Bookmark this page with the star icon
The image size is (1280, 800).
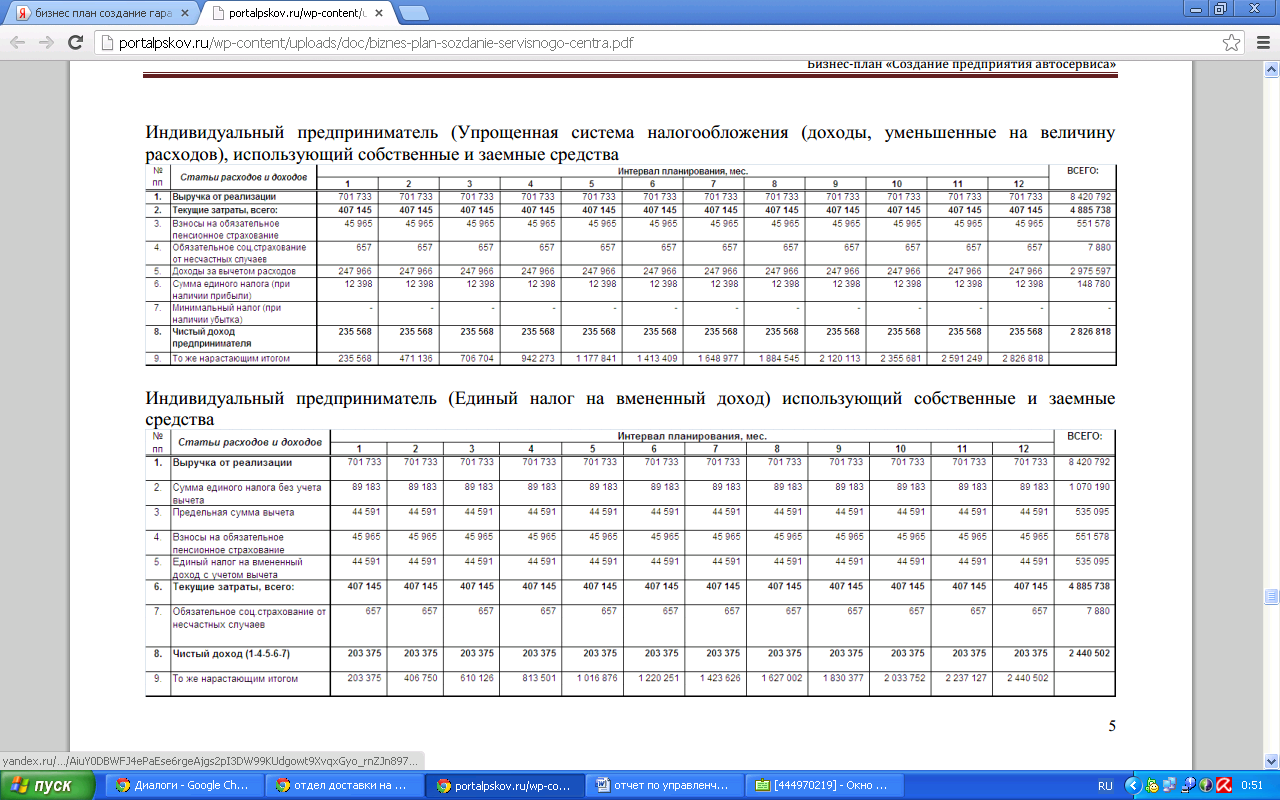(x=1231, y=43)
